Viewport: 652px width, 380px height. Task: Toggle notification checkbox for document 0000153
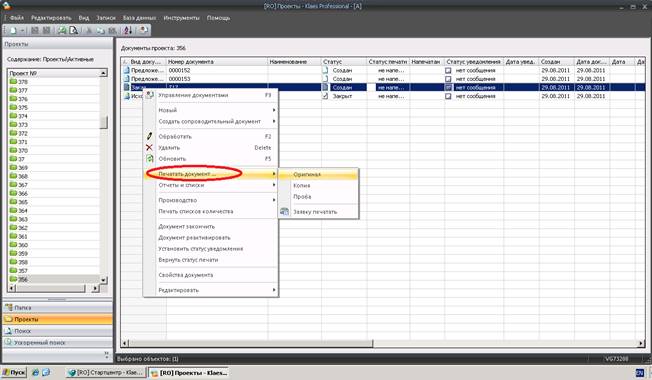[x=448, y=79]
